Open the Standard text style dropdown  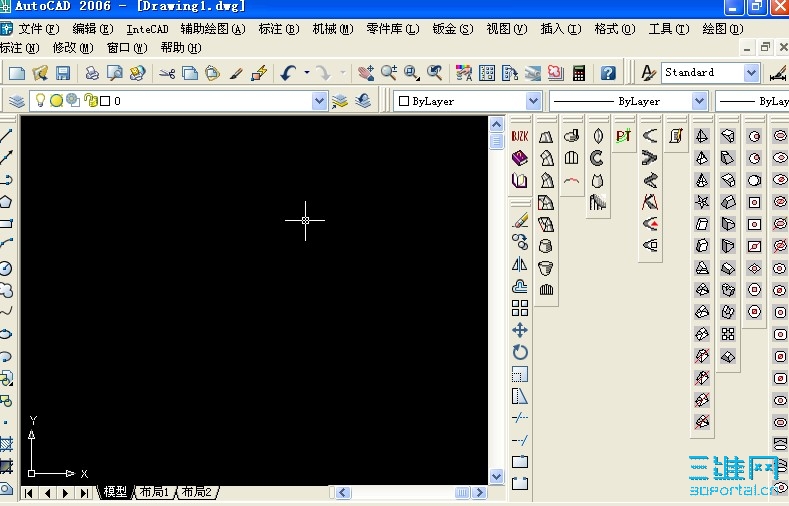pyautogui.click(x=751, y=72)
